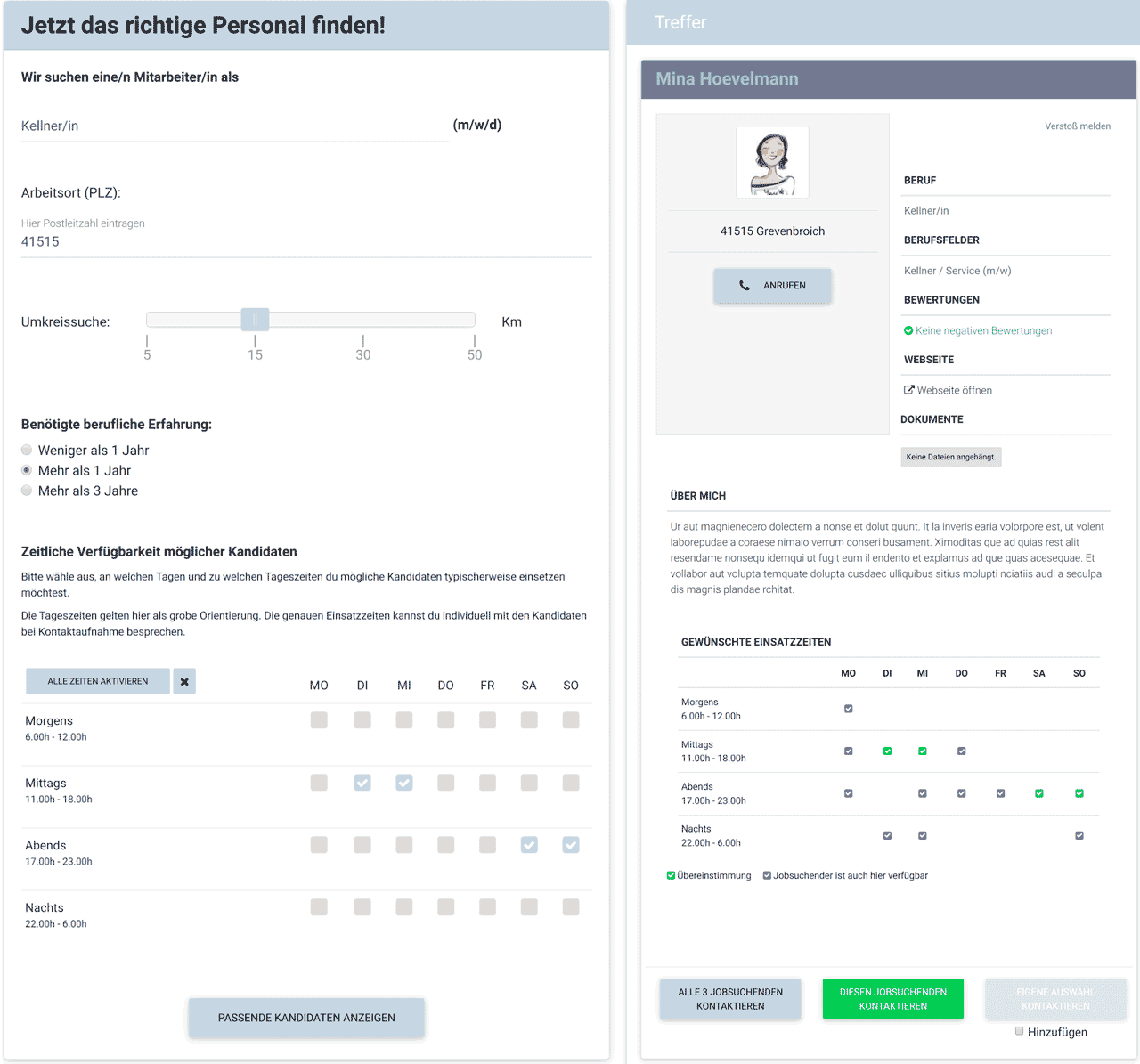Image resolution: width=1140 pixels, height=1064 pixels.
Task: Click the Gewünschte Einsatzzeiten heading
Action: (756, 642)
